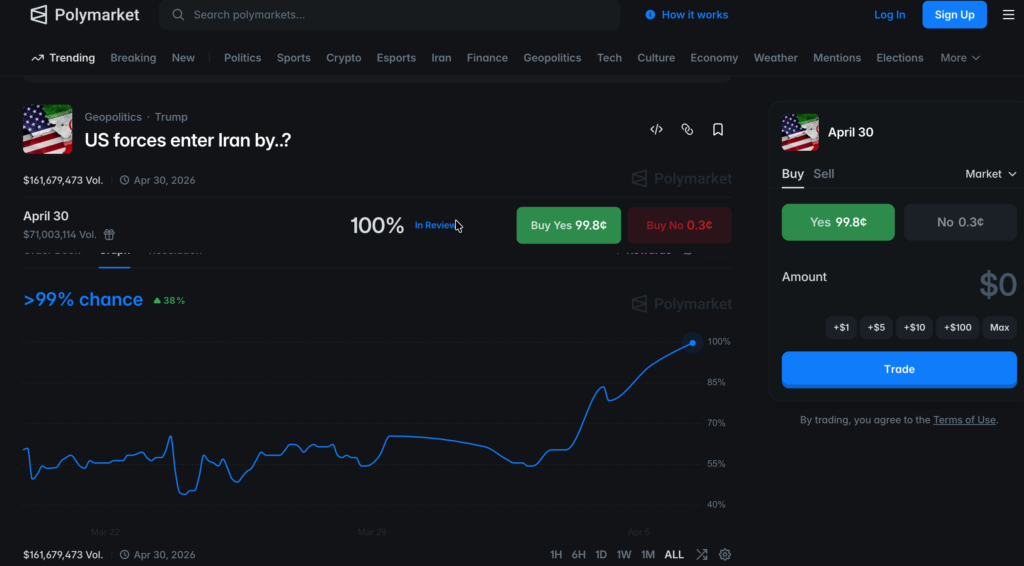Open the chart settings gear icon
1024x566 pixels.
coord(725,554)
